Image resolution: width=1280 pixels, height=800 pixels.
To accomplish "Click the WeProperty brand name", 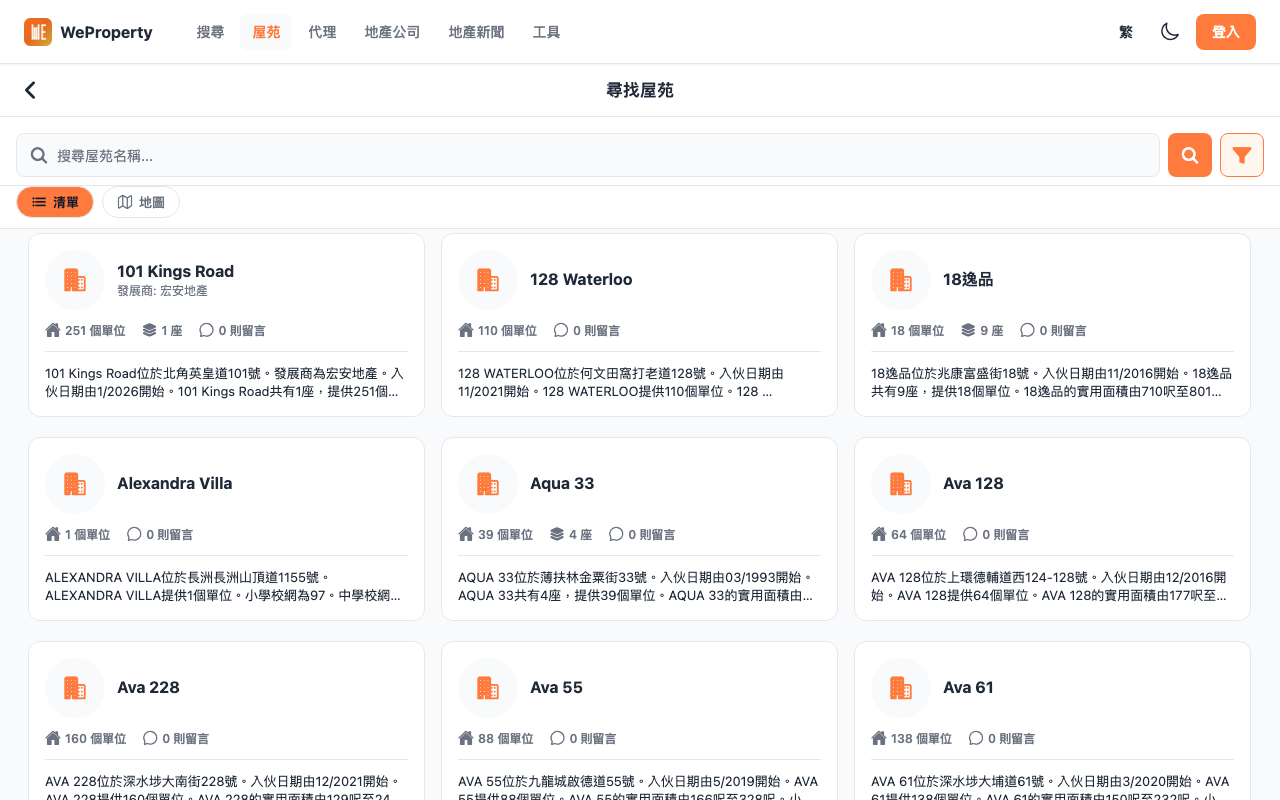I will 106,32.
